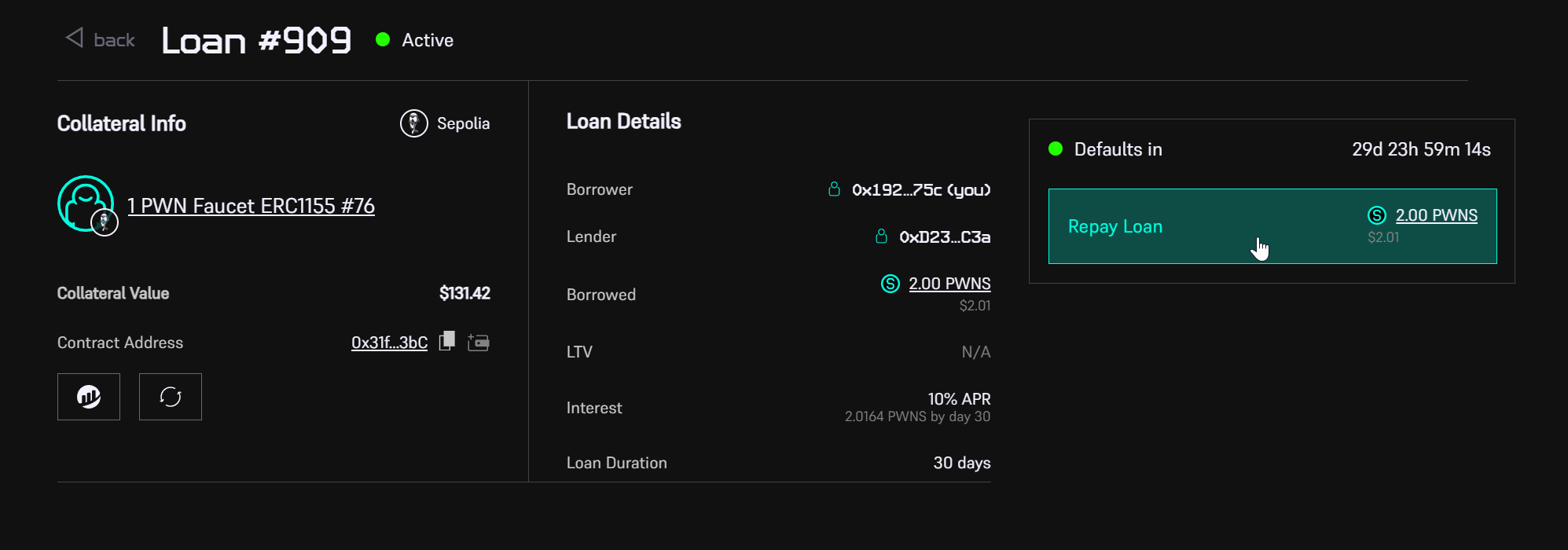Click the PWNS token icon in Repay Loan
Screen dimensions: 1568x550
1377,215
